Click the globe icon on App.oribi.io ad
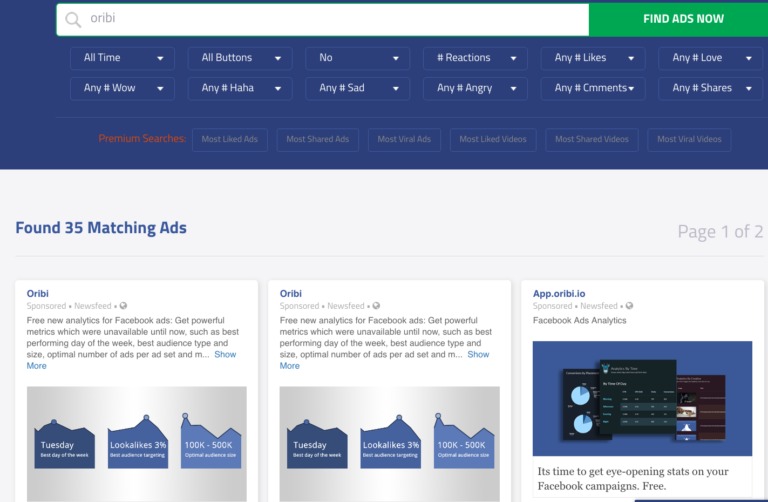 tap(628, 306)
